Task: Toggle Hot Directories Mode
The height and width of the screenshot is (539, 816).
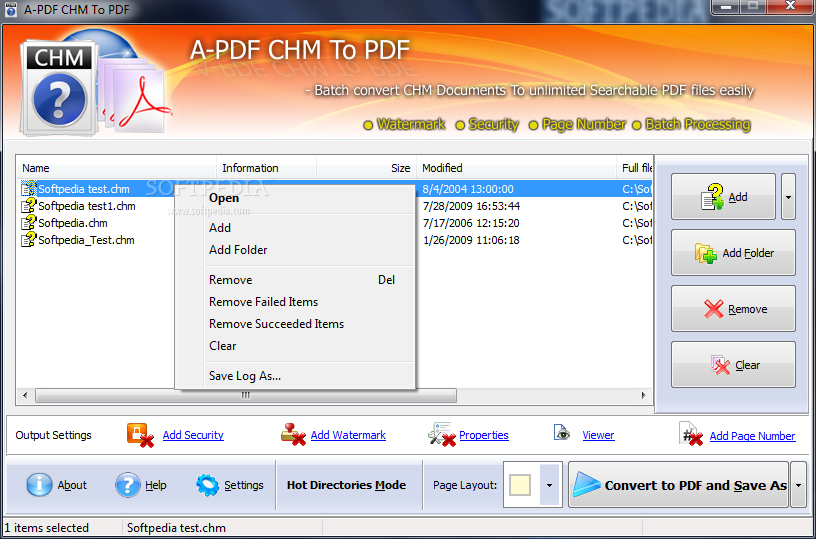Action: (x=347, y=485)
